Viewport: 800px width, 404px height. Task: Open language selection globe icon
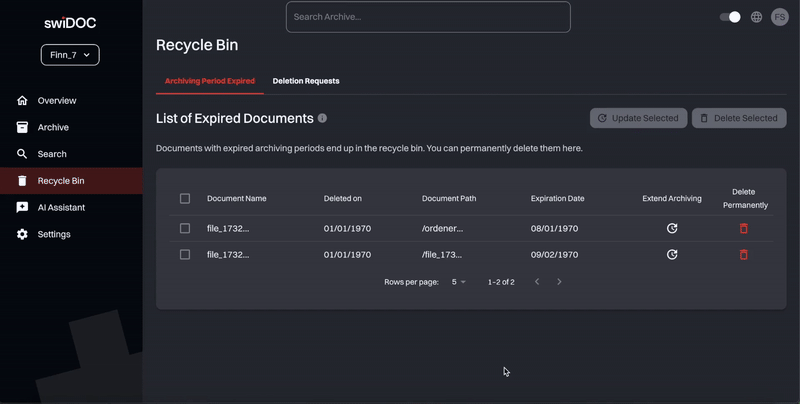click(756, 17)
